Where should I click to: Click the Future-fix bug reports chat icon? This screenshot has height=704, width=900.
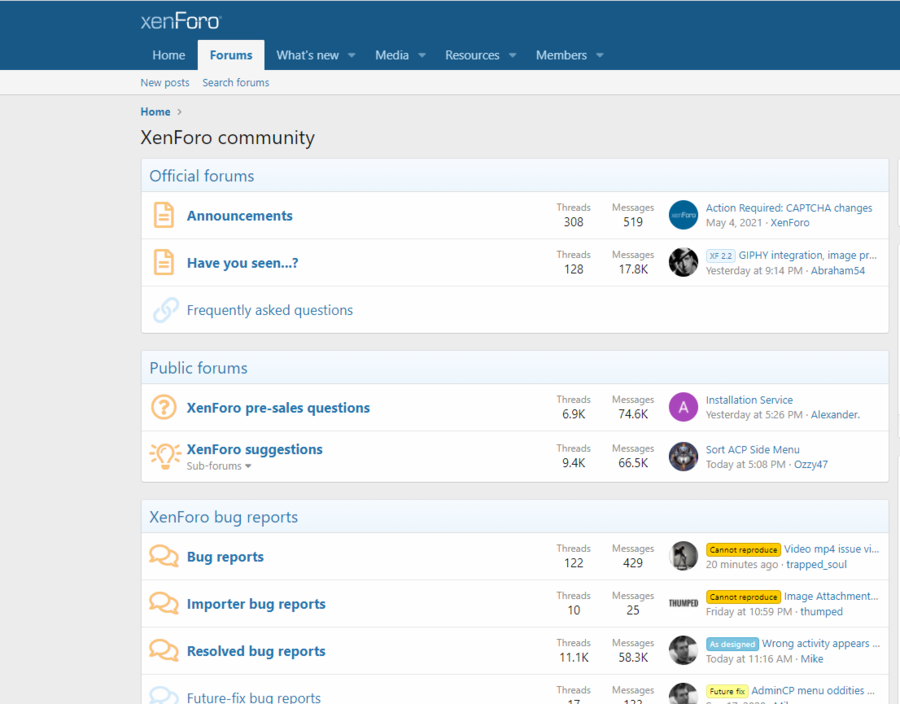(164, 695)
